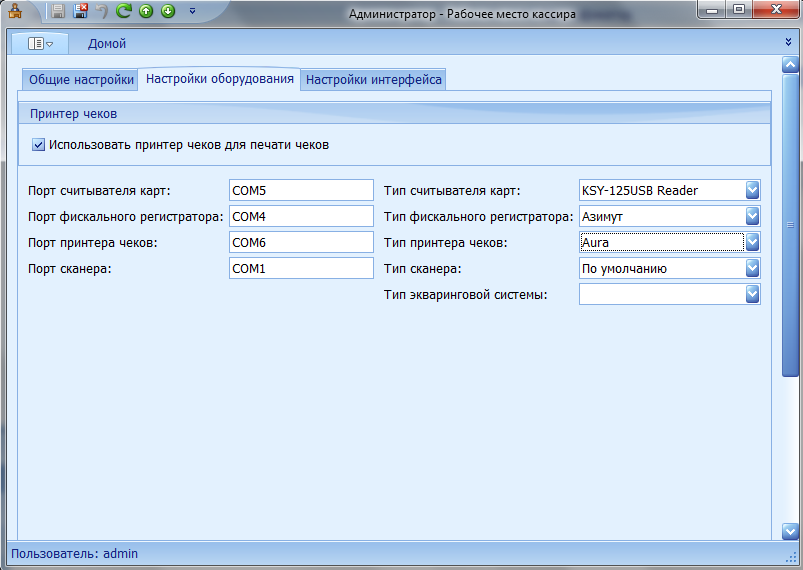Open the fiscal registrar type dropdown
The image size is (803, 570).
752,216
